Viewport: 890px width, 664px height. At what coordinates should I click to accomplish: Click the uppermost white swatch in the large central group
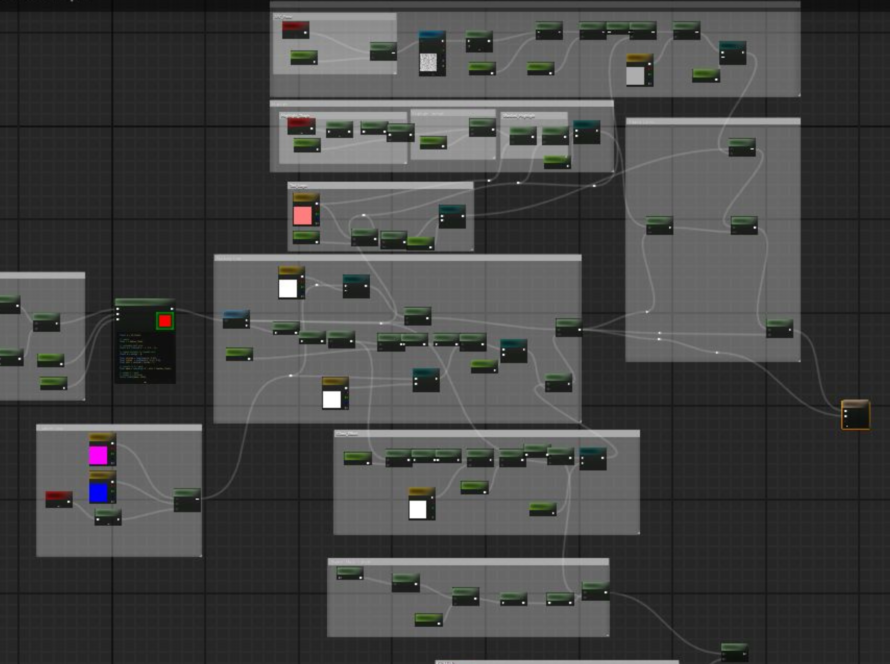click(x=290, y=287)
